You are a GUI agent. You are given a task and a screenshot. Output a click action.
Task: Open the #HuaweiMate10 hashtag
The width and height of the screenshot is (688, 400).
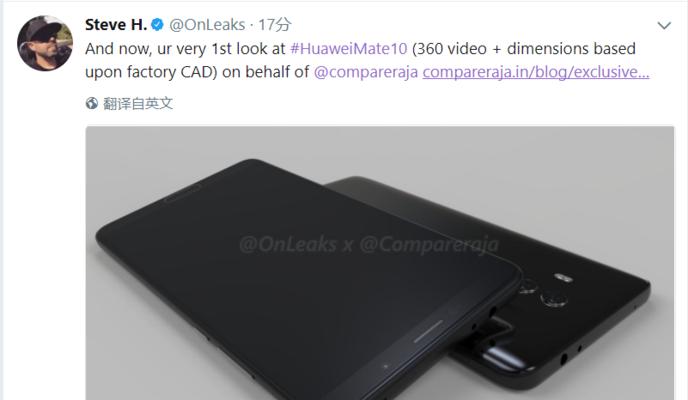(x=349, y=49)
